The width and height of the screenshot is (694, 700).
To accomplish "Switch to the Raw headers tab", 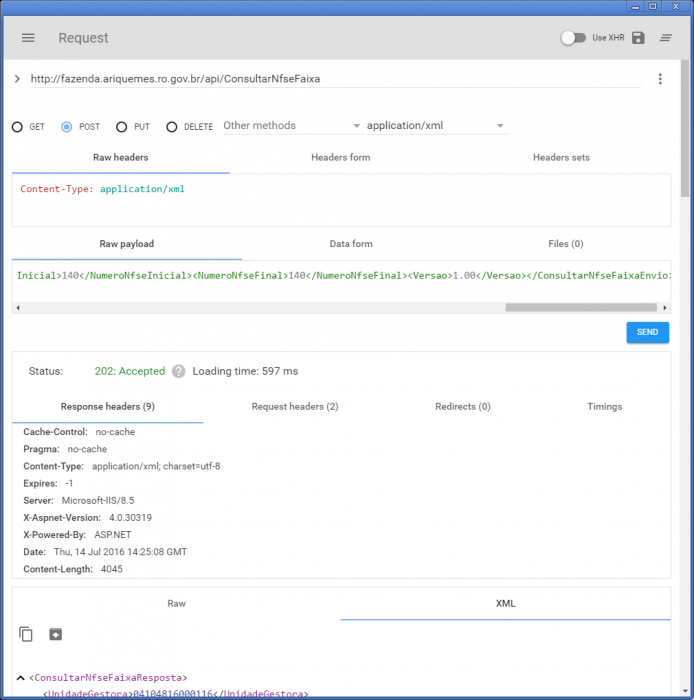I will [x=121, y=158].
